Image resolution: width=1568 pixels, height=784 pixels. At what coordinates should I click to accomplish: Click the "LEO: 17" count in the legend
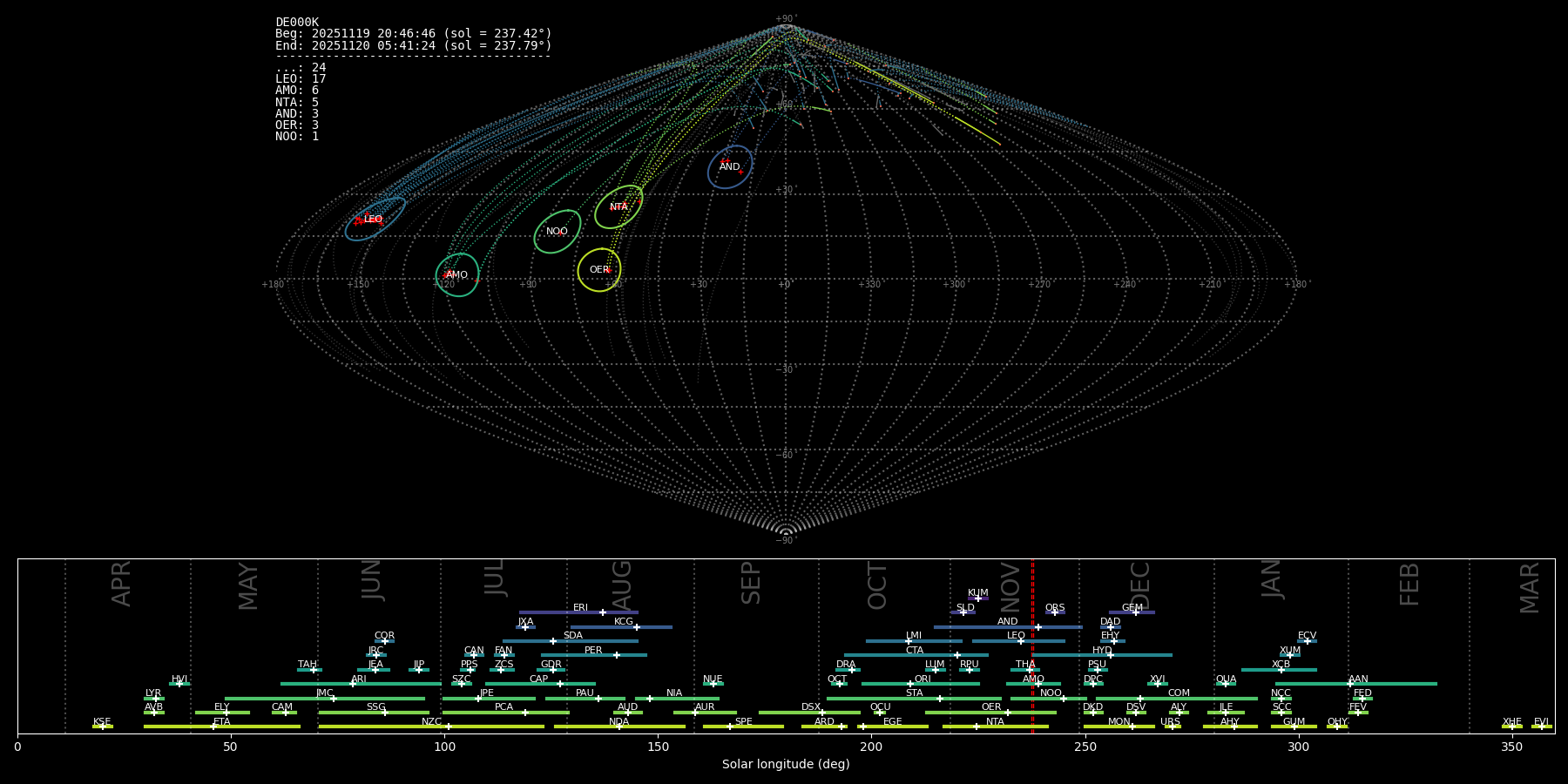tap(301, 79)
